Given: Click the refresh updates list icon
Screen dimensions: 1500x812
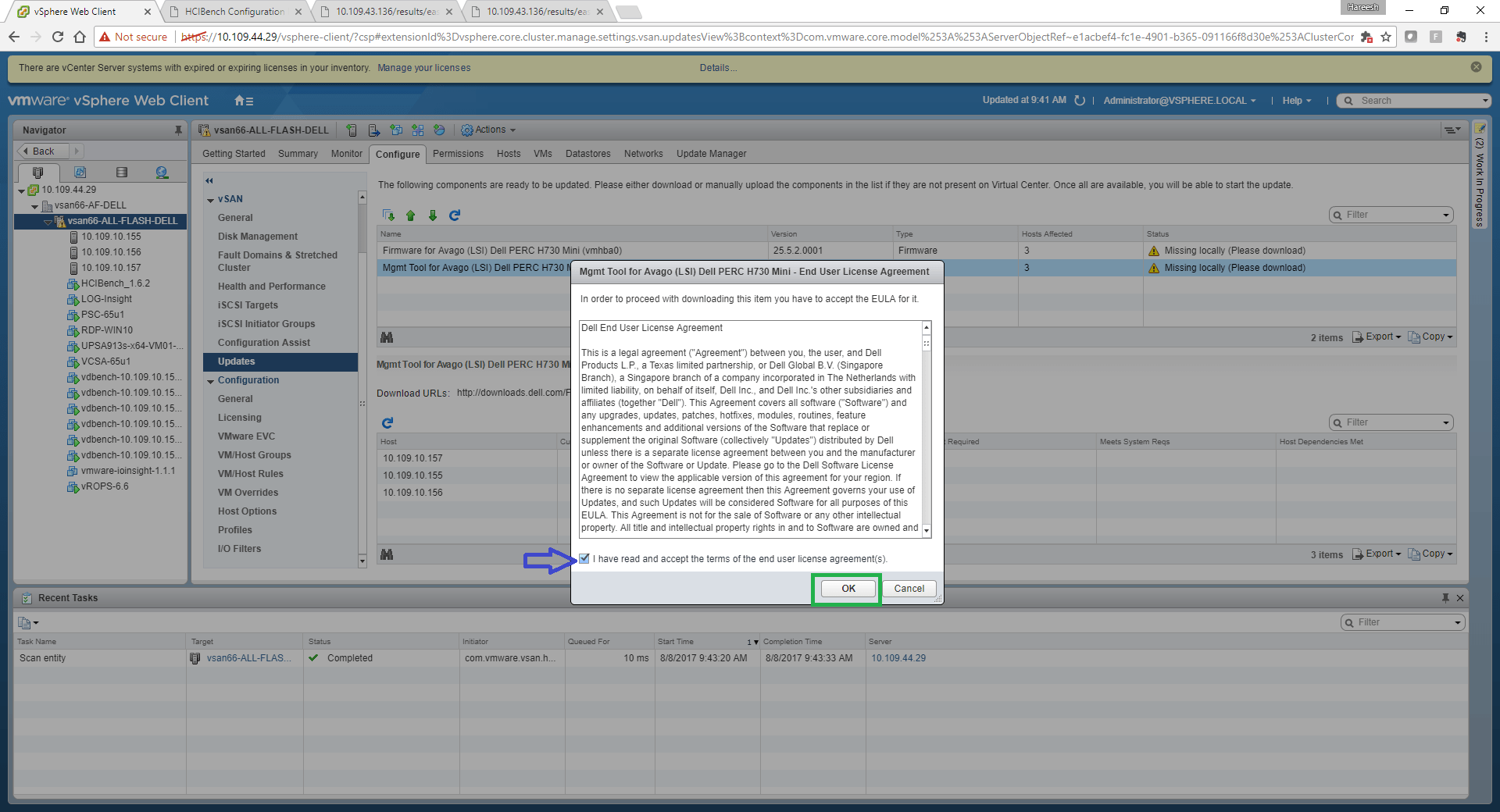Looking at the screenshot, I should [x=455, y=215].
